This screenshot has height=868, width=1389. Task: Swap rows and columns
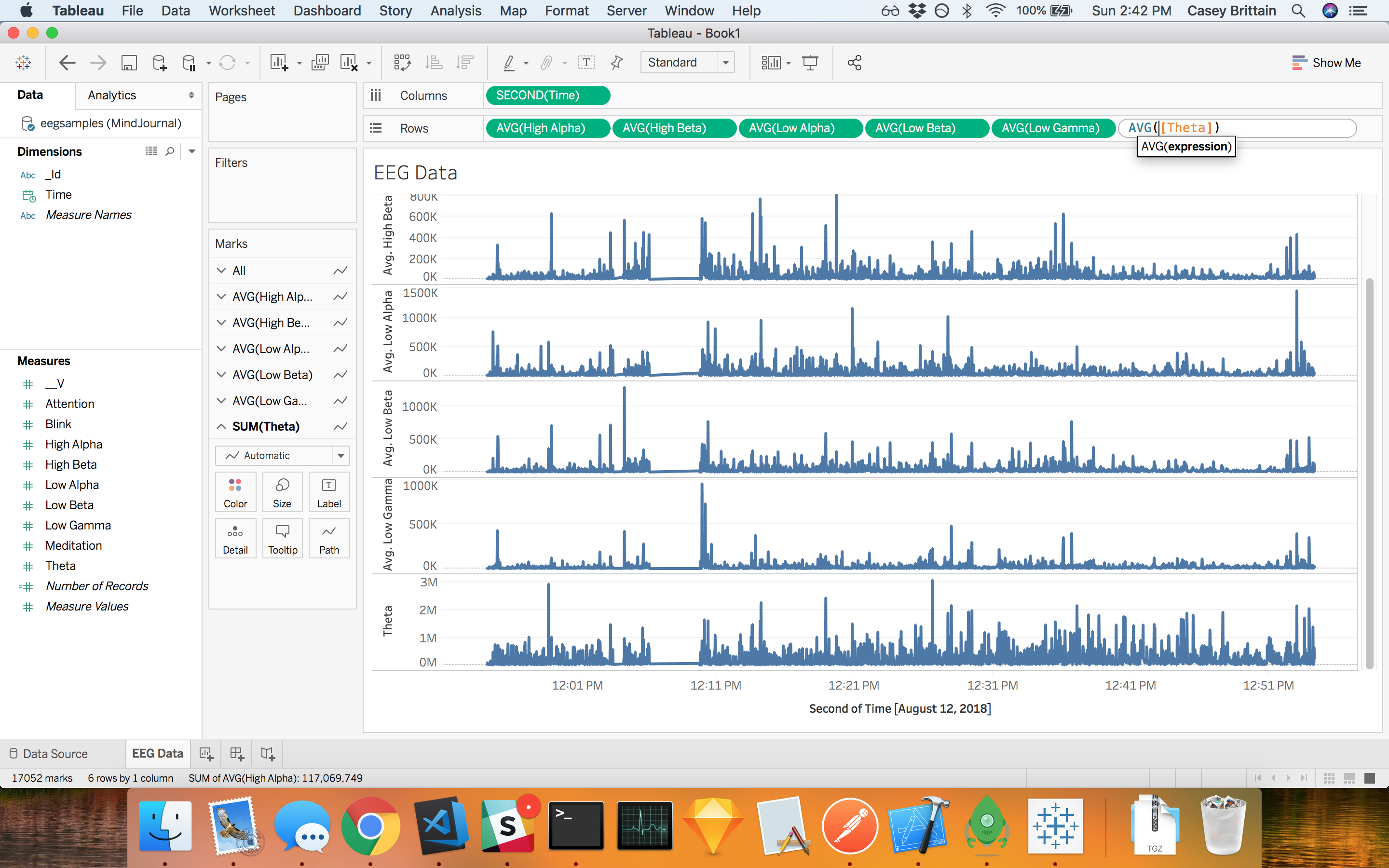pyautogui.click(x=402, y=62)
